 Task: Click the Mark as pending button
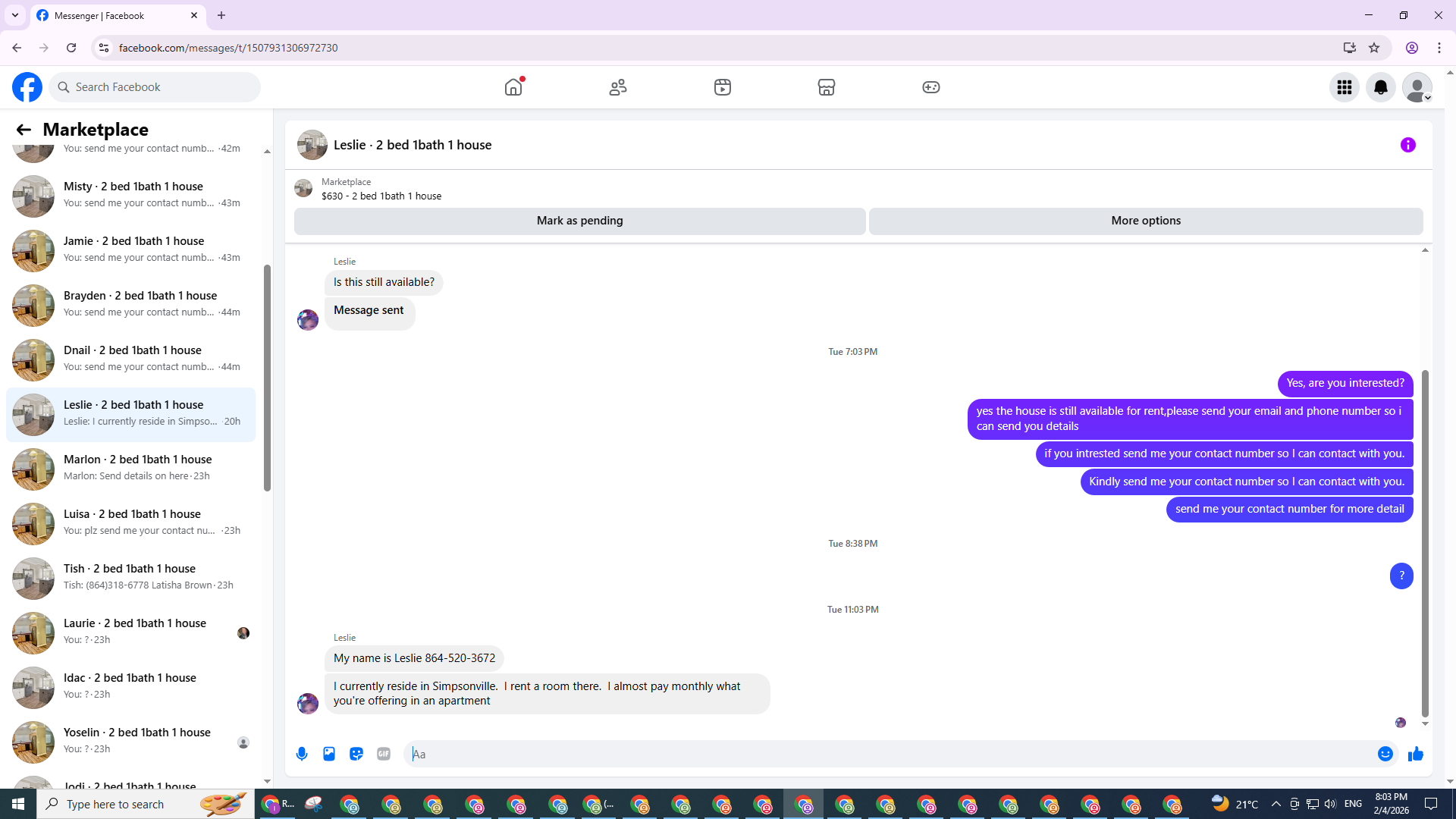pos(579,221)
